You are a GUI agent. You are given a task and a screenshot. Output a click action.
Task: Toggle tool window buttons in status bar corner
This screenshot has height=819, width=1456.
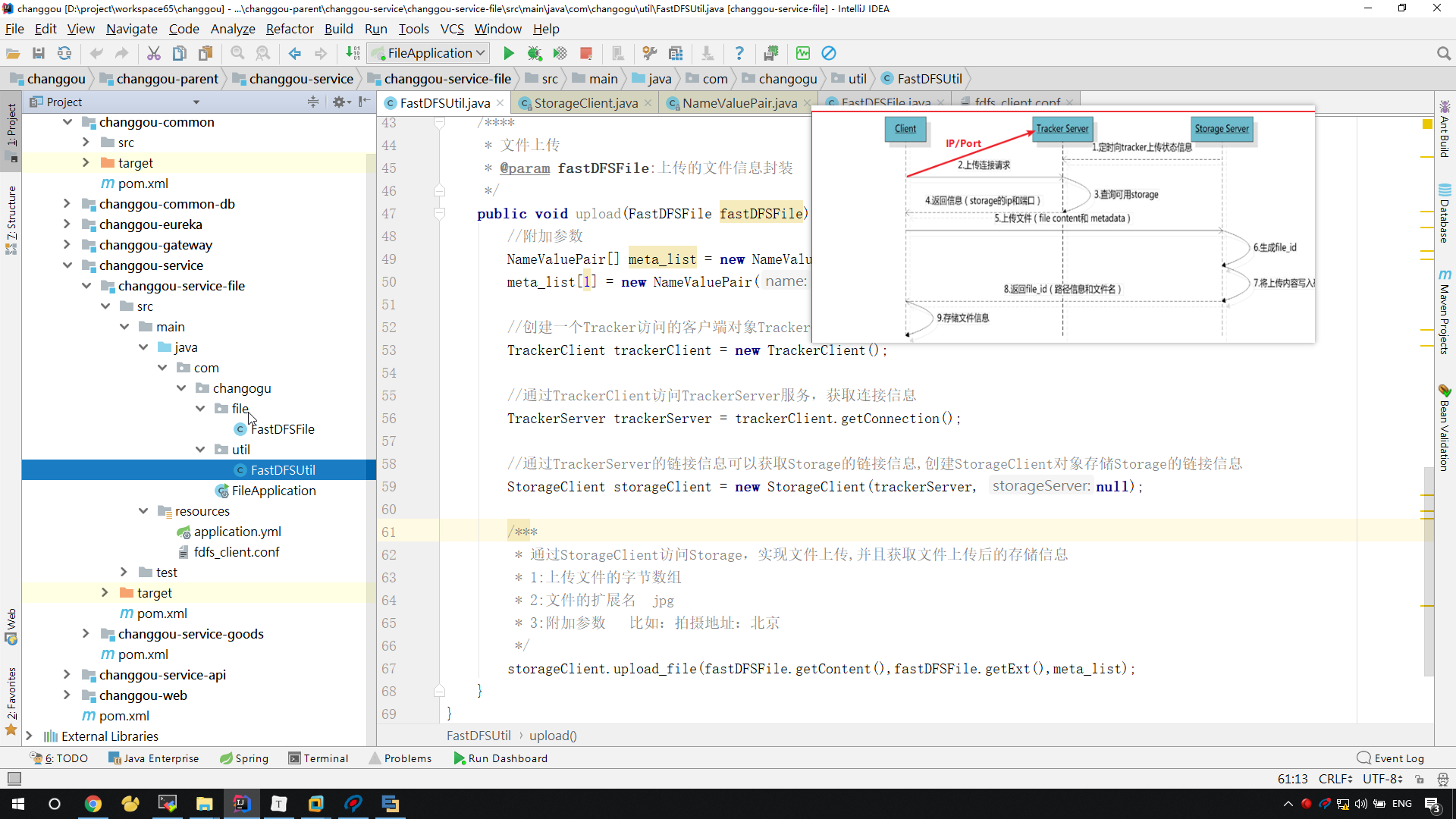14,779
